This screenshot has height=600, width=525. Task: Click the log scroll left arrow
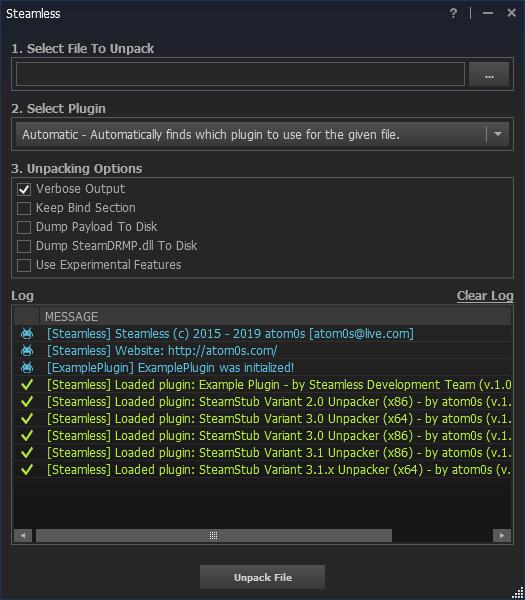23,535
